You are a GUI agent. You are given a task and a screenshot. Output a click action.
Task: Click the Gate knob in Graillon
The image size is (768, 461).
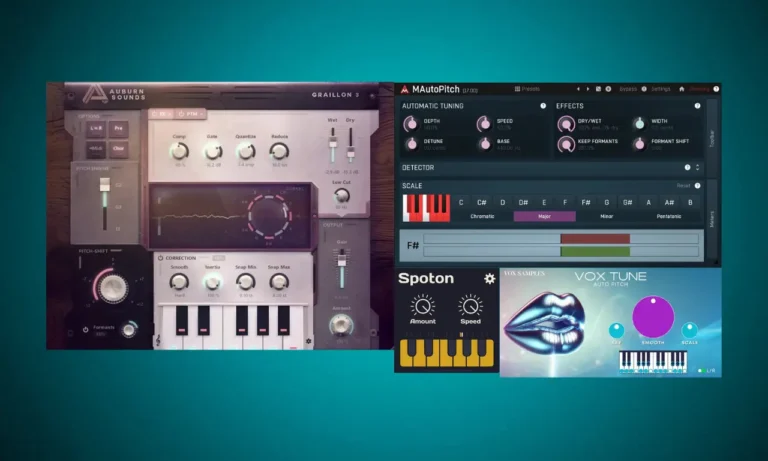[213, 151]
